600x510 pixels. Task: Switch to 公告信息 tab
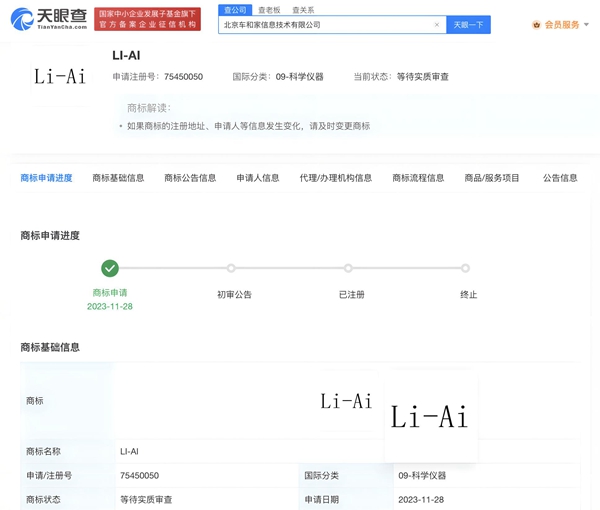pos(560,178)
